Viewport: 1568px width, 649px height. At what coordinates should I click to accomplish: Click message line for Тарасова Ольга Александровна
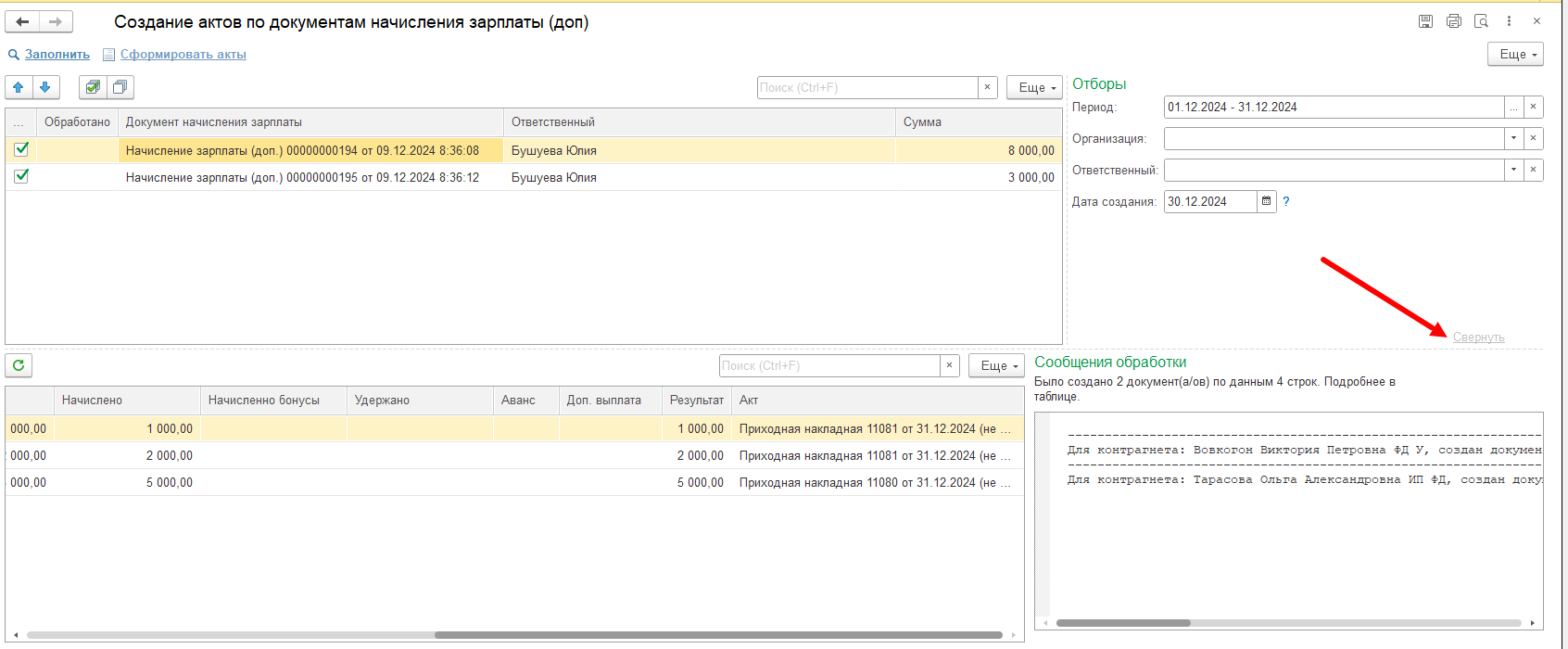click(x=1305, y=479)
